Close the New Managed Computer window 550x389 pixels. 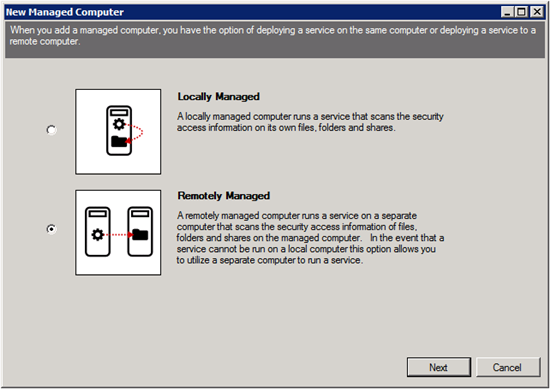point(537,12)
